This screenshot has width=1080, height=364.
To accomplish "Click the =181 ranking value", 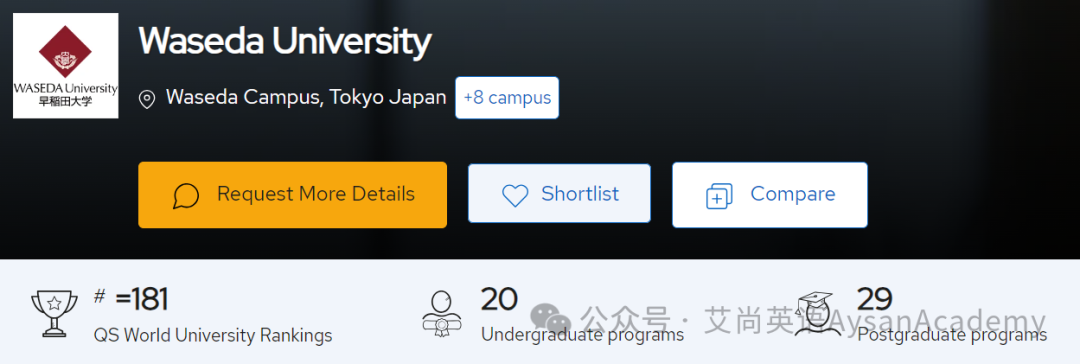I will coord(141,299).
